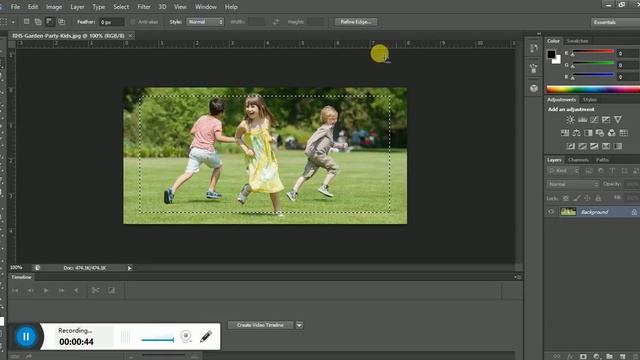The height and width of the screenshot is (360, 640).
Task: Pause the screen recording
Action: pyautogui.click(x=26, y=336)
